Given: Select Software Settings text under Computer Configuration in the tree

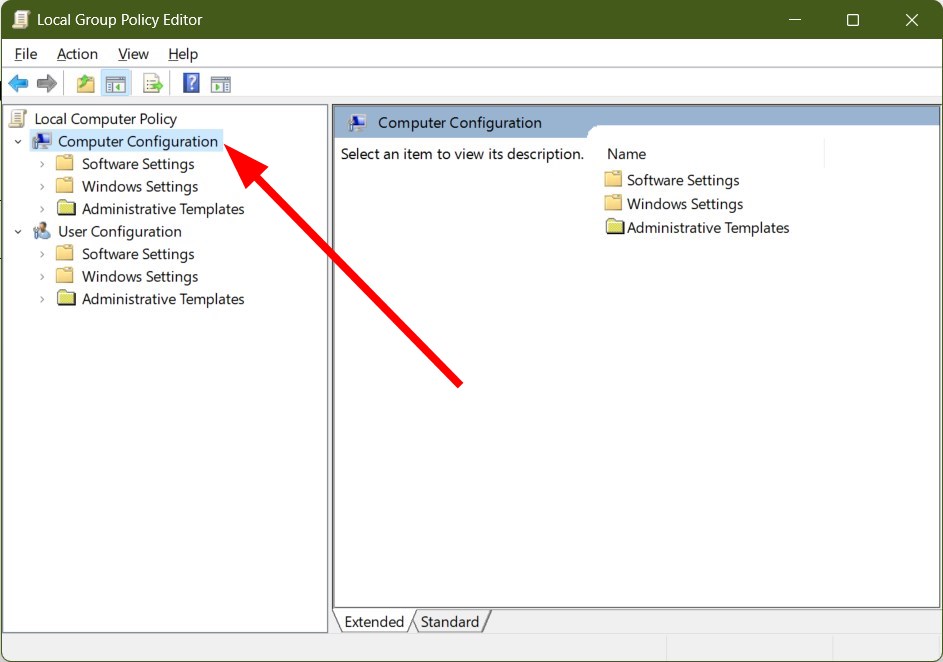Looking at the screenshot, I should tap(138, 164).
